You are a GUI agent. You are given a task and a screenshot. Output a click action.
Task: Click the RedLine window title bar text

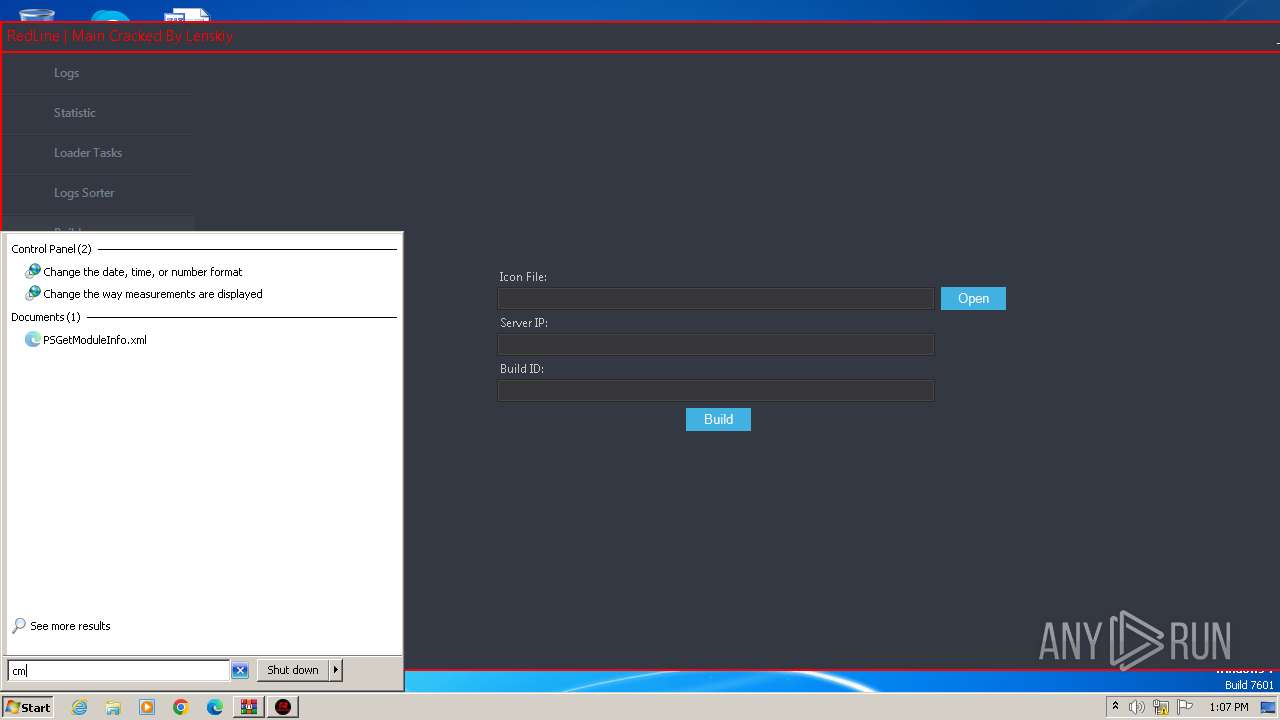pos(120,36)
